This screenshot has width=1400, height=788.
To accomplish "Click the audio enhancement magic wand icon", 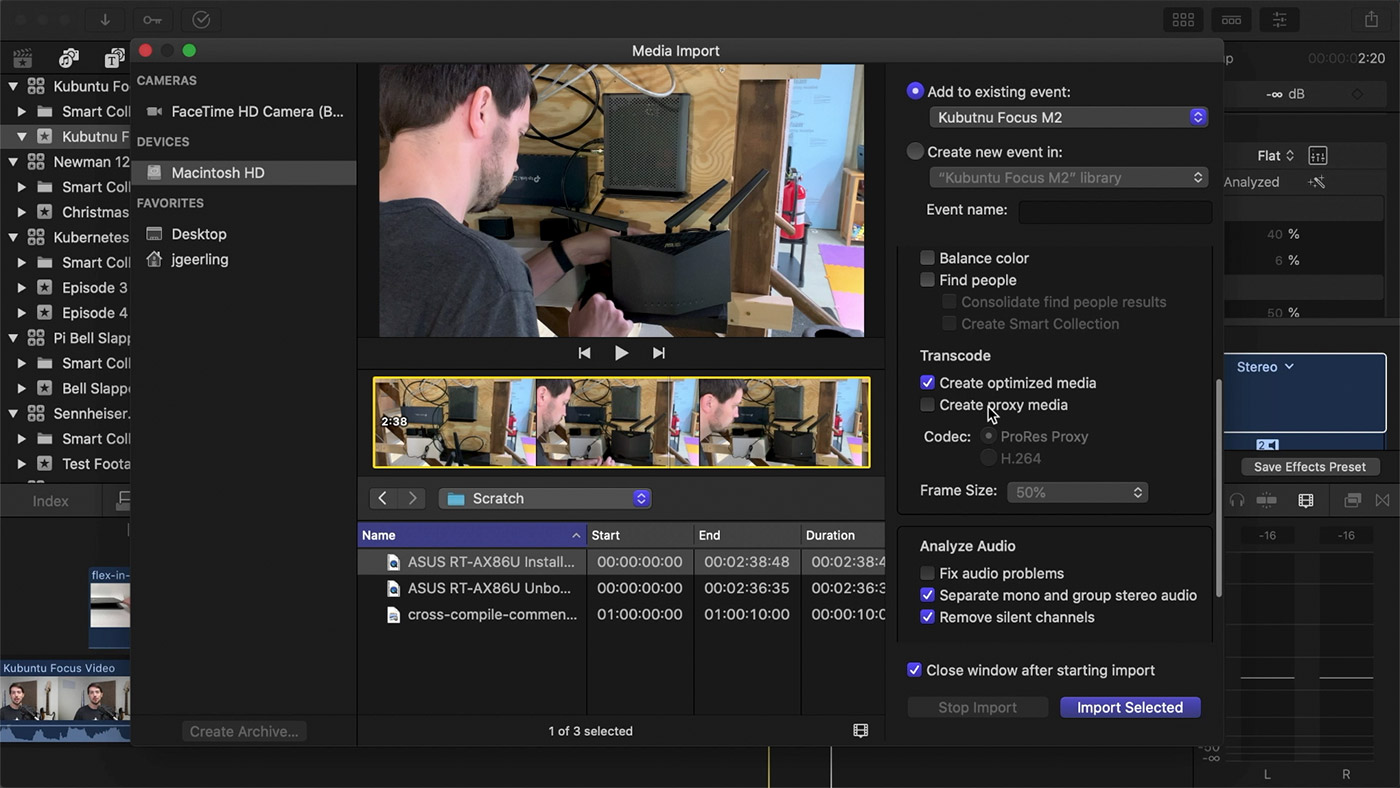I will 1316,182.
